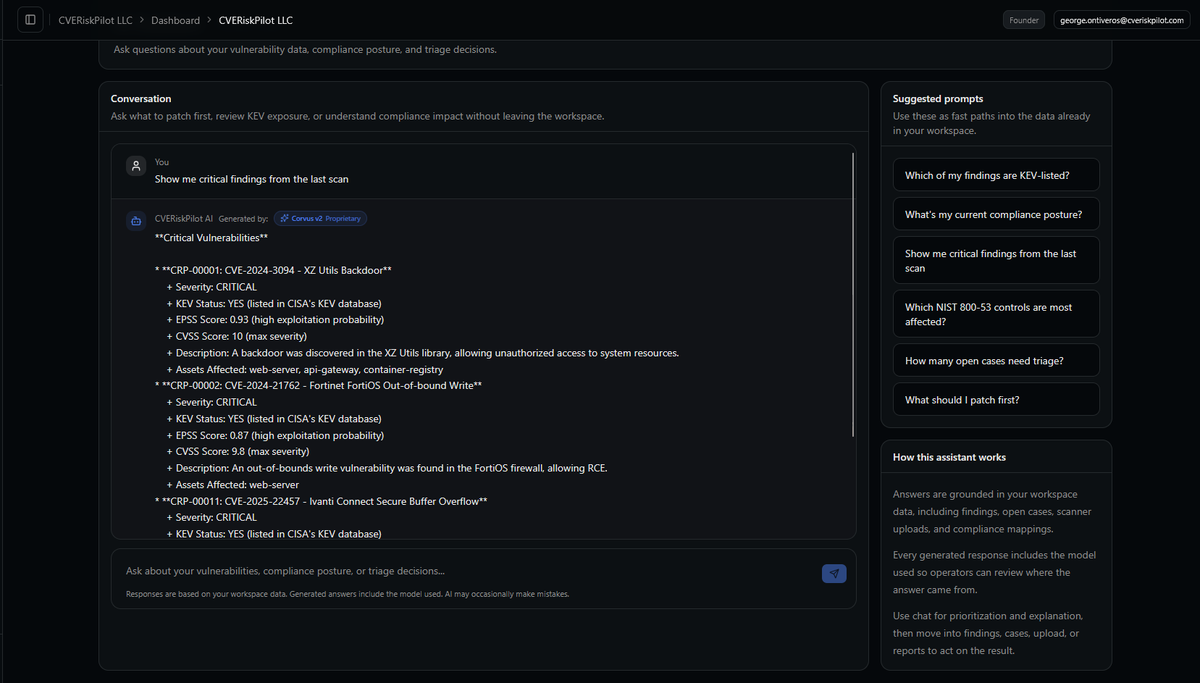Click the user avatar icon beside You
This screenshot has width=1200, height=683.
(x=137, y=167)
